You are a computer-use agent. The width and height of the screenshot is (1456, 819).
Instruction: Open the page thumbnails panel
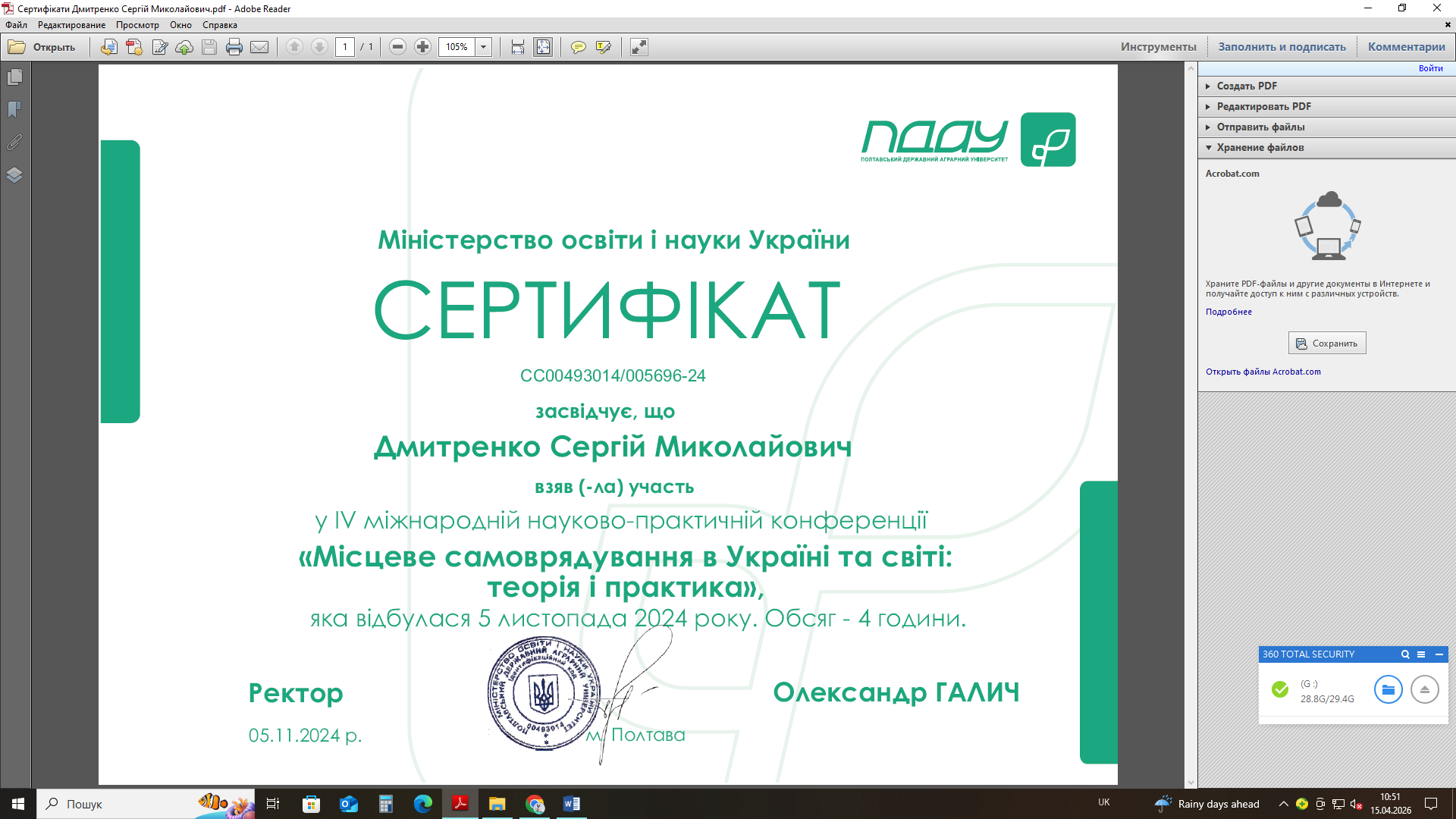point(14,77)
